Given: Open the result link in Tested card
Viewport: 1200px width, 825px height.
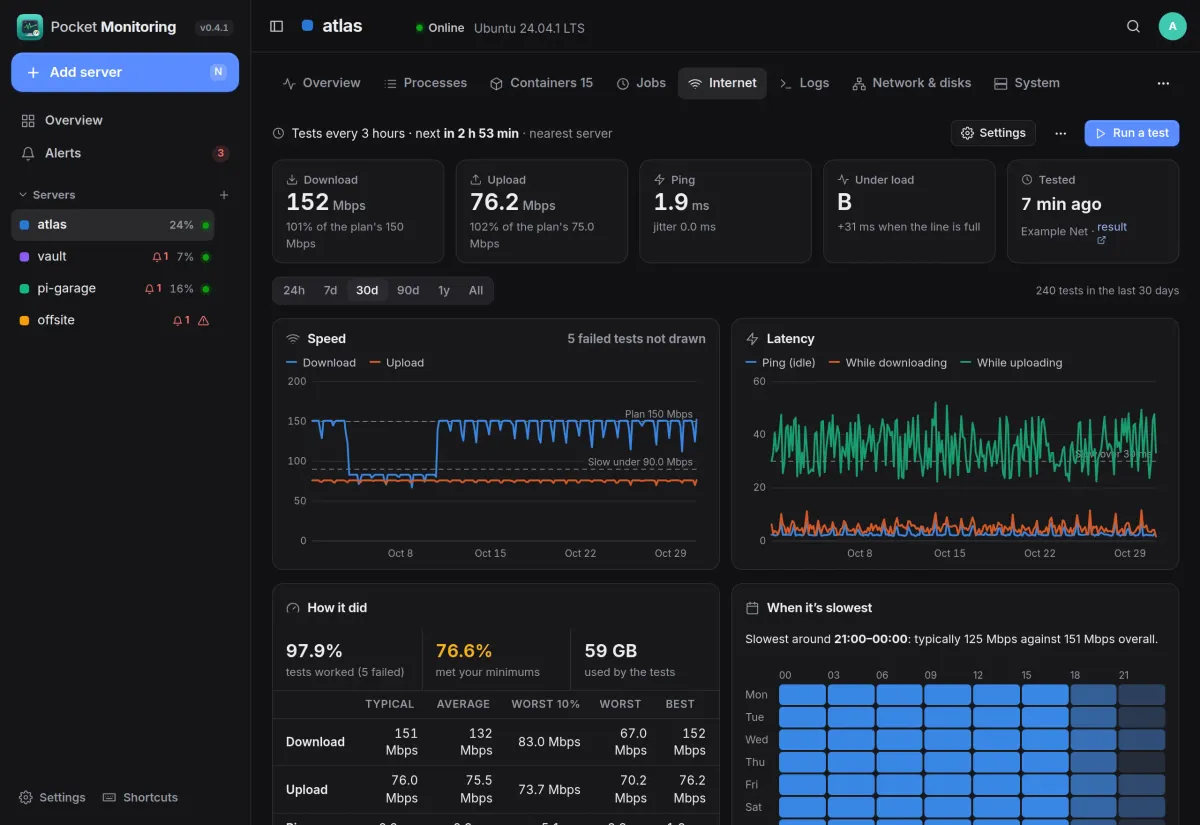Looking at the screenshot, I should [x=1112, y=227].
